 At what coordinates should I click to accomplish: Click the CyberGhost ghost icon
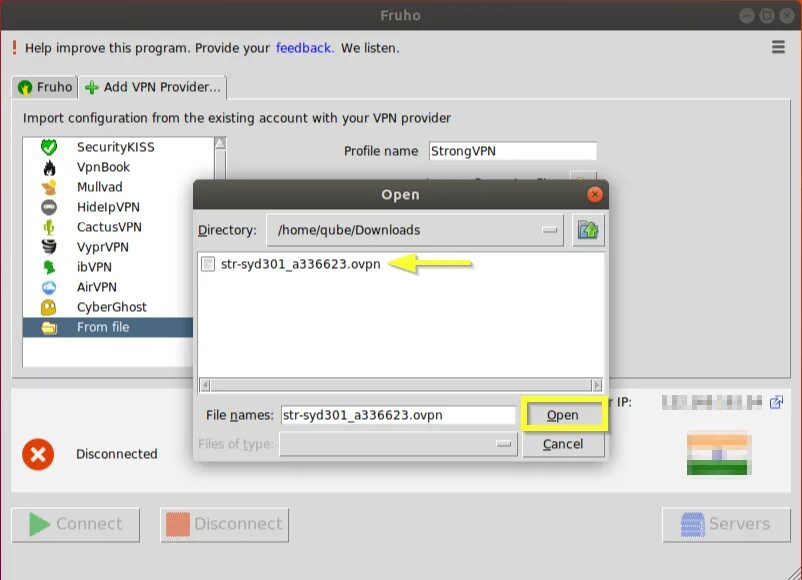click(x=49, y=307)
